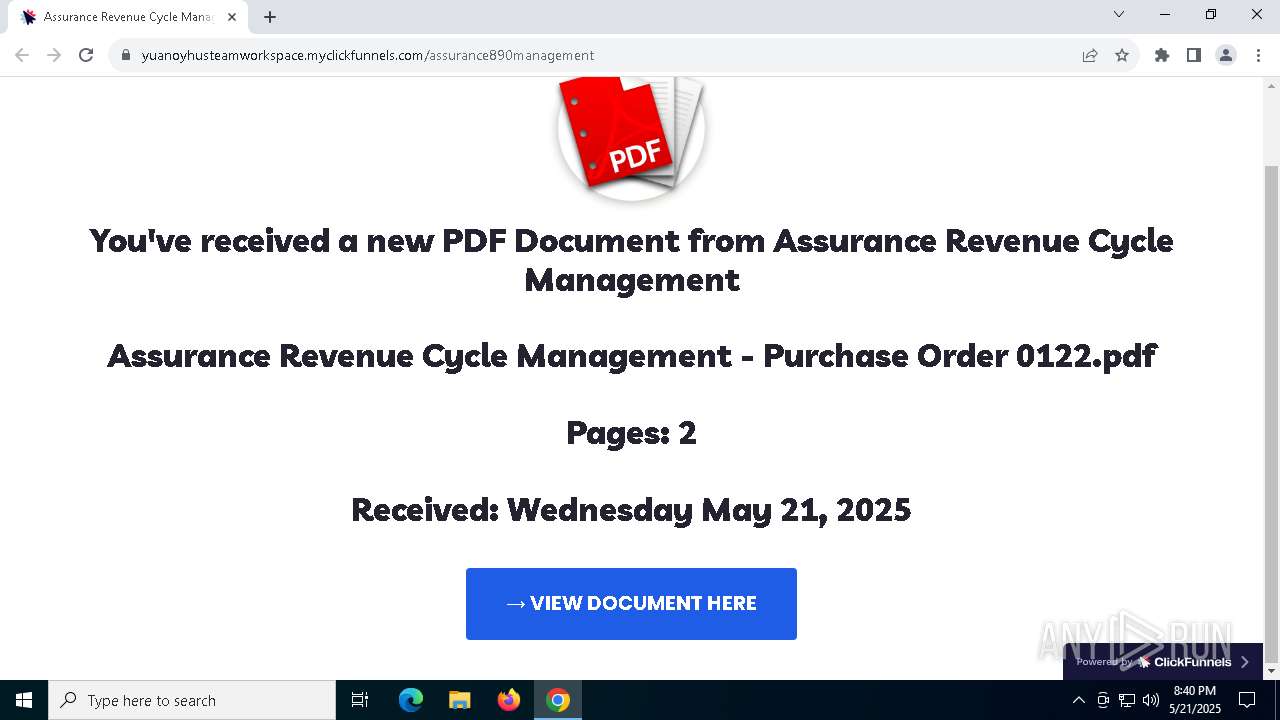Open the volume control tray icon
The width and height of the screenshot is (1280, 720).
pos(1151,700)
